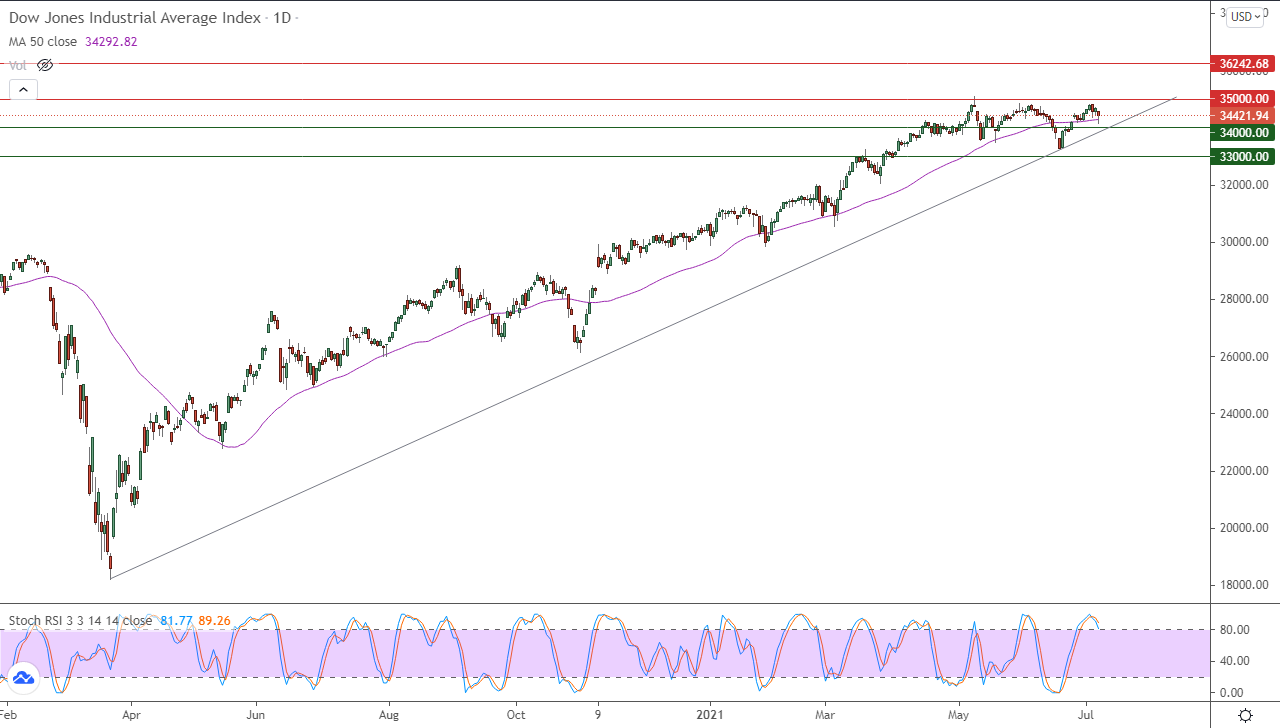Open the USD currency dropdown
This screenshot has width=1280, height=728.
(x=1246, y=16)
